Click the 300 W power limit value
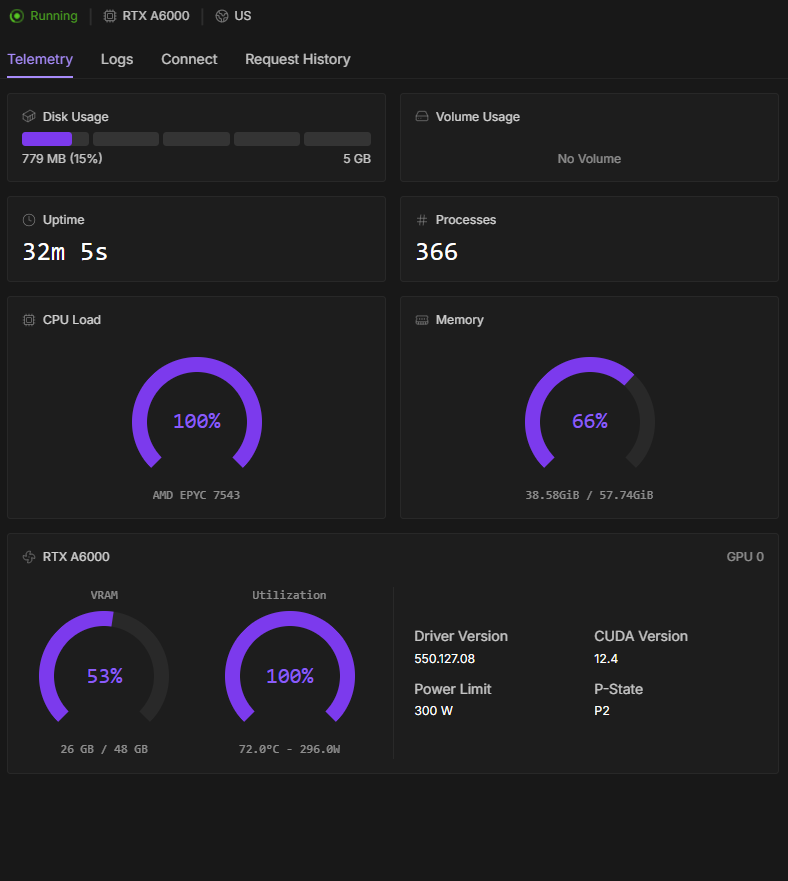Image resolution: width=788 pixels, height=881 pixels. pyautogui.click(x=433, y=711)
